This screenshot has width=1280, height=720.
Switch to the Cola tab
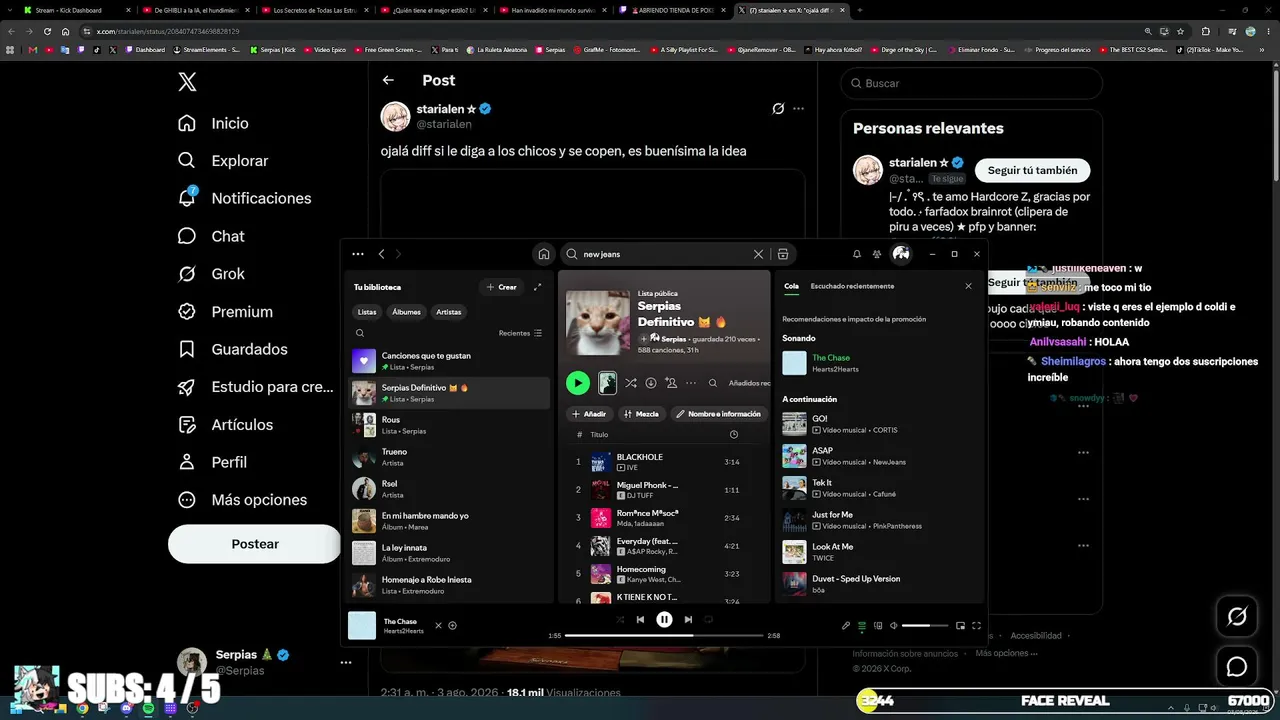tap(791, 286)
